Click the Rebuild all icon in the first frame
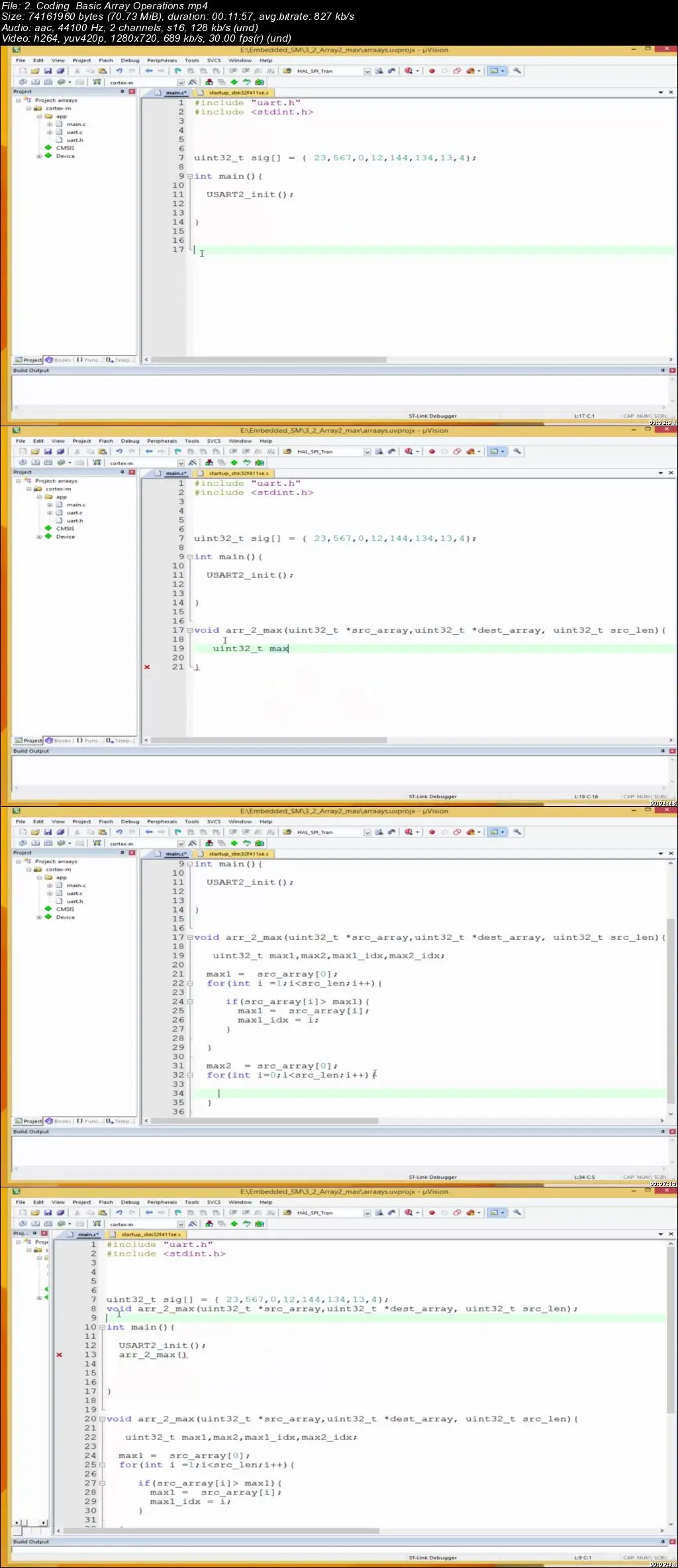Screen dimensions: 678x1568 pyautogui.click(x=48, y=82)
